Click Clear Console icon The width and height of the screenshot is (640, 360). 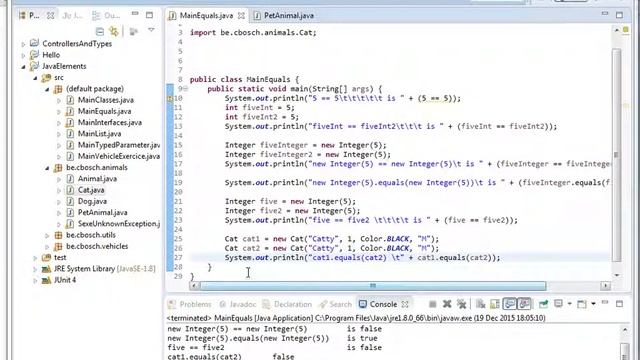480,304
